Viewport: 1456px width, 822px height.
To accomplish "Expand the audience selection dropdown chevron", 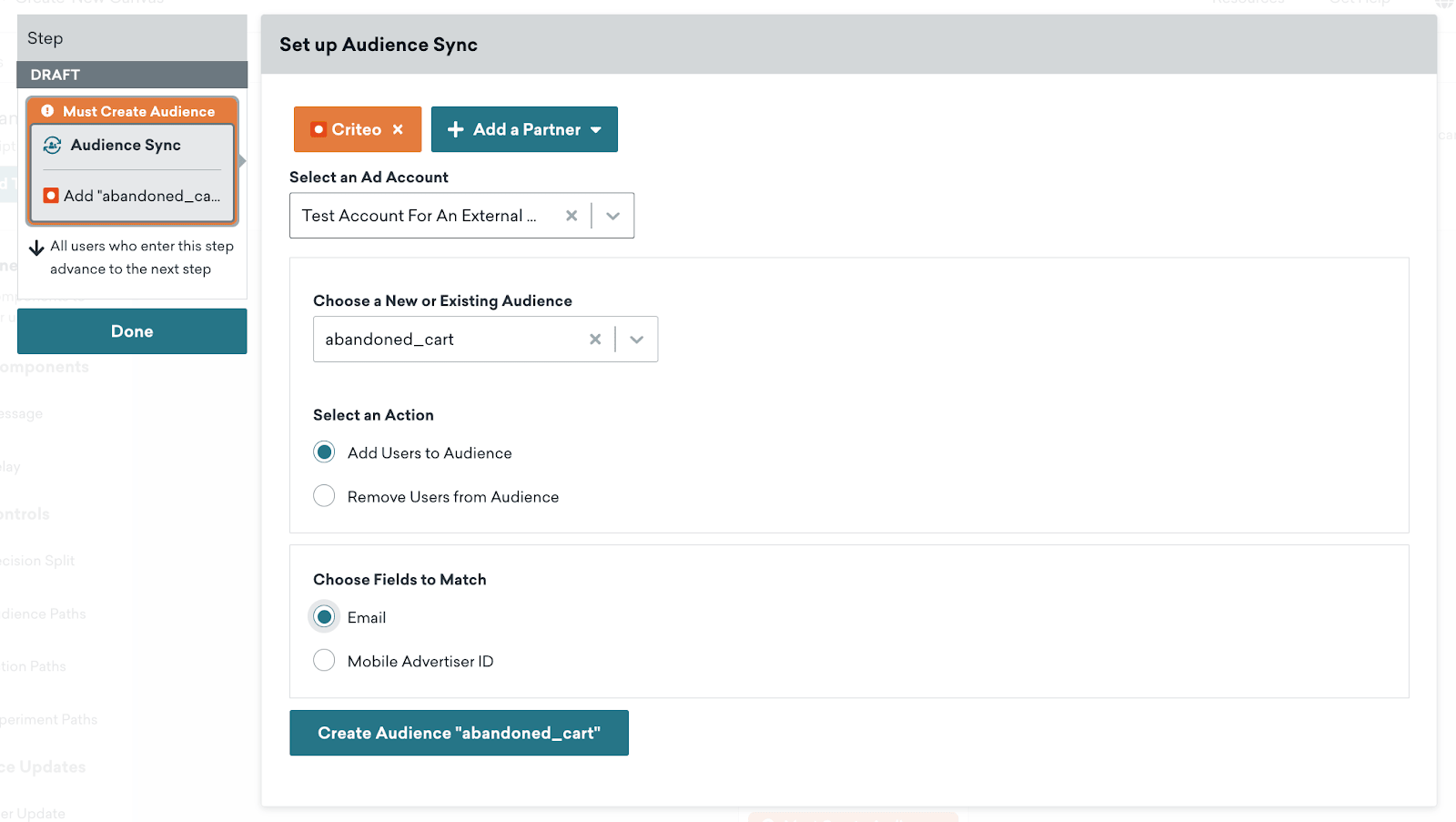I will 637,340.
